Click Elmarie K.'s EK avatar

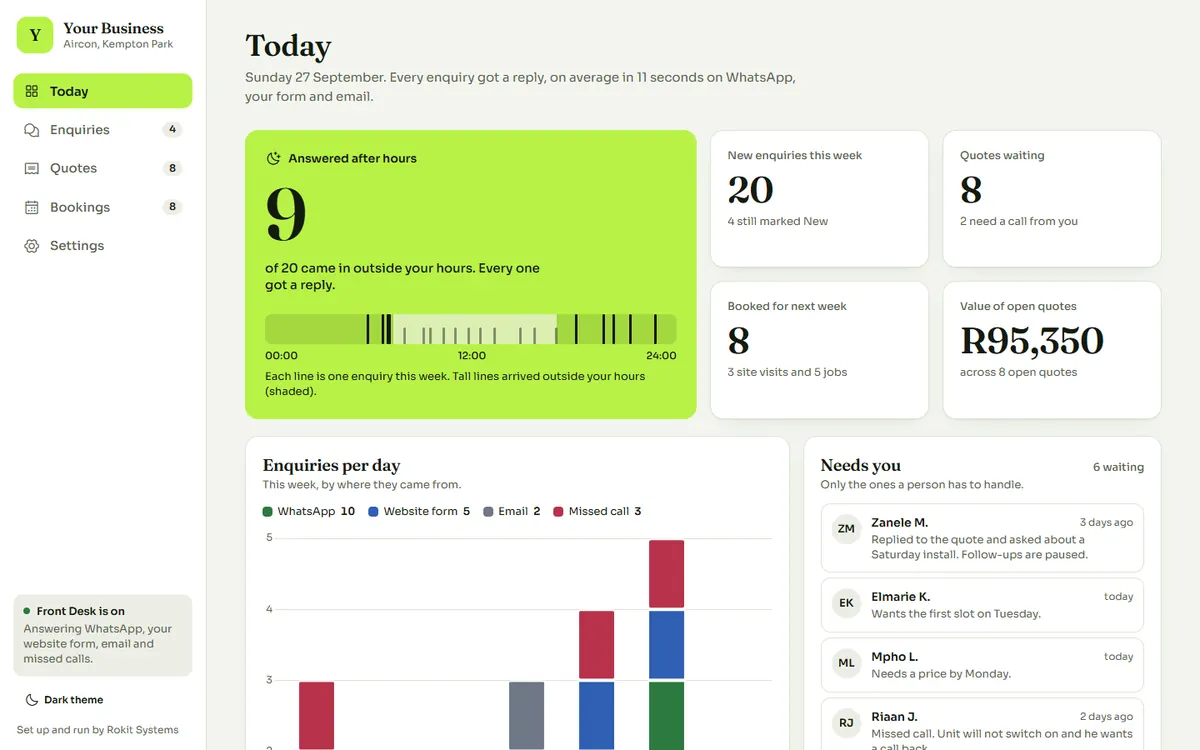click(846, 603)
